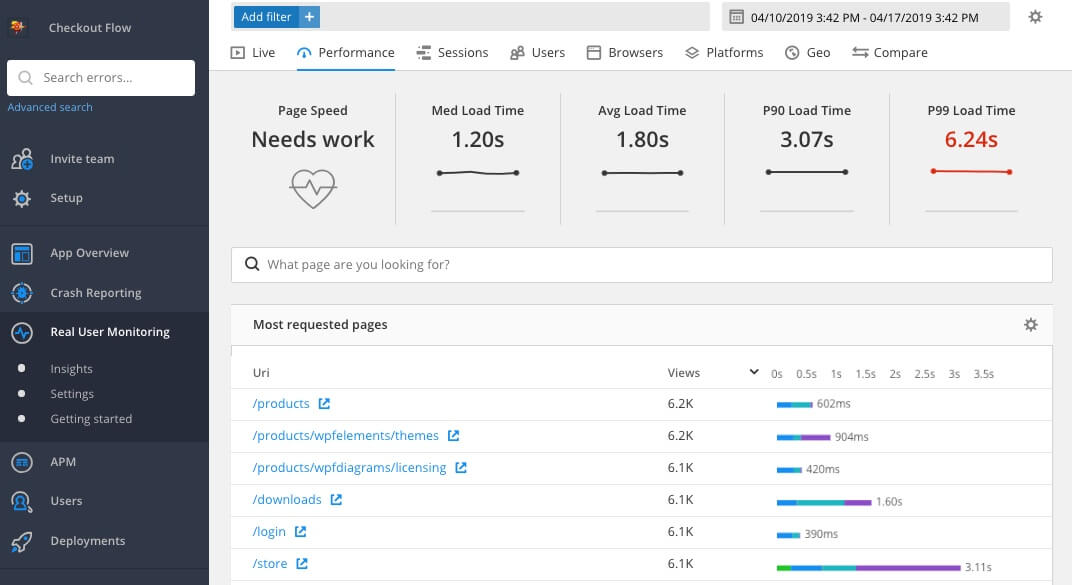
Task: Open the Geo tab
Action: click(807, 53)
